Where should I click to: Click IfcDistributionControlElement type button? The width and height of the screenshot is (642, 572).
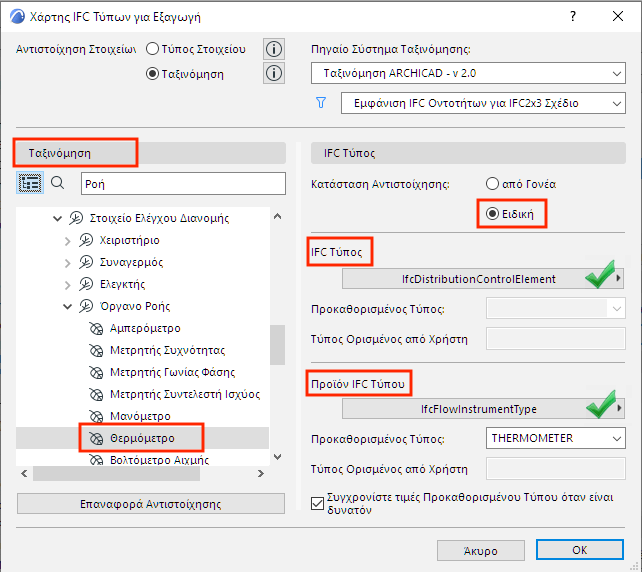pyautogui.click(x=483, y=279)
